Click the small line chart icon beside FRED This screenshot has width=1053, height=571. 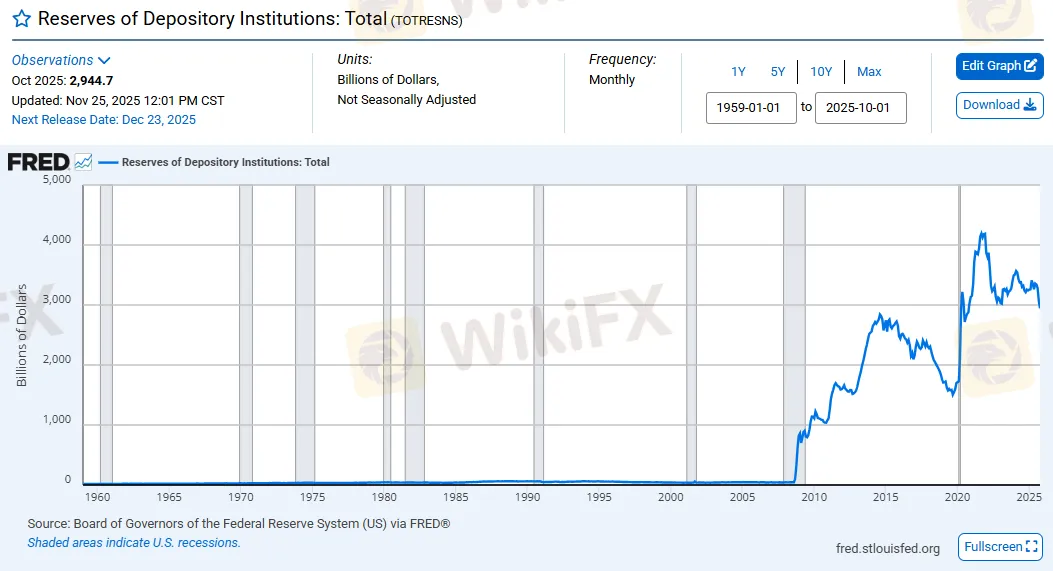click(x=83, y=162)
